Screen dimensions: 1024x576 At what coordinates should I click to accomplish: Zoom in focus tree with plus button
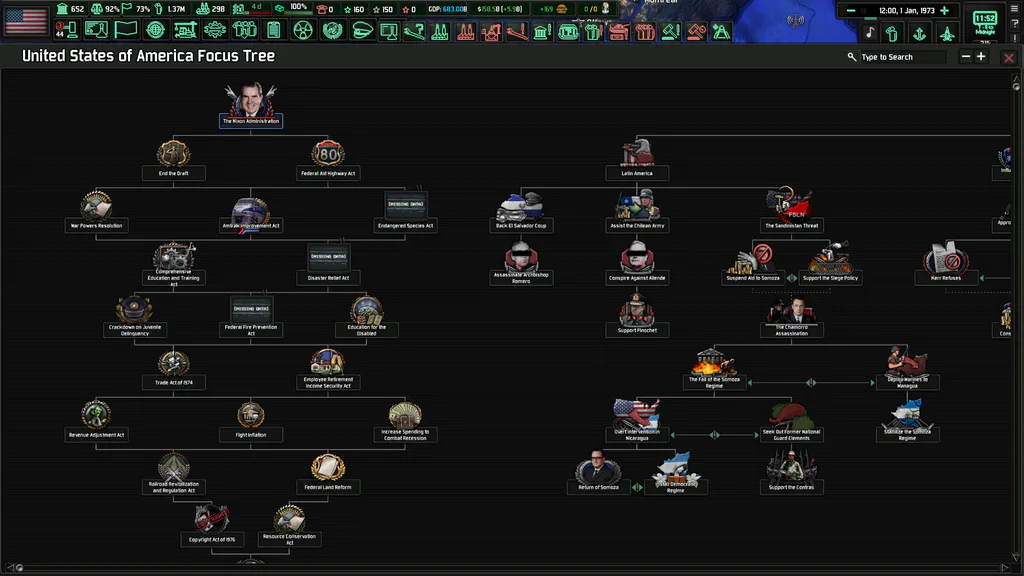981,57
